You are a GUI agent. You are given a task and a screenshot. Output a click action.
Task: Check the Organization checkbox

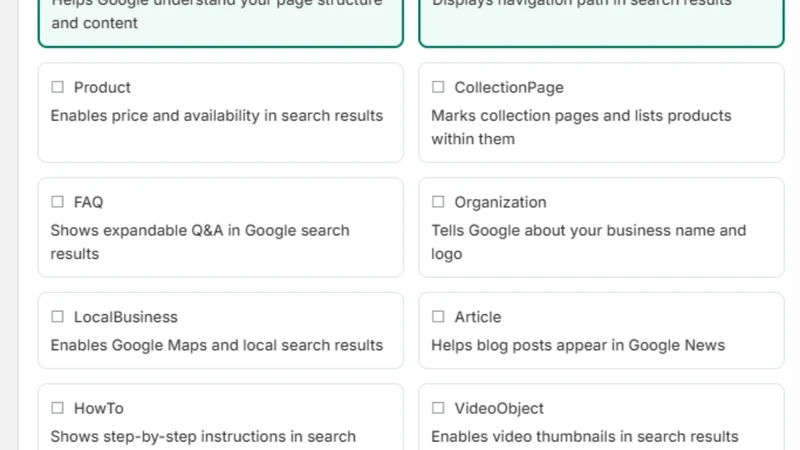[x=438, y=202]
